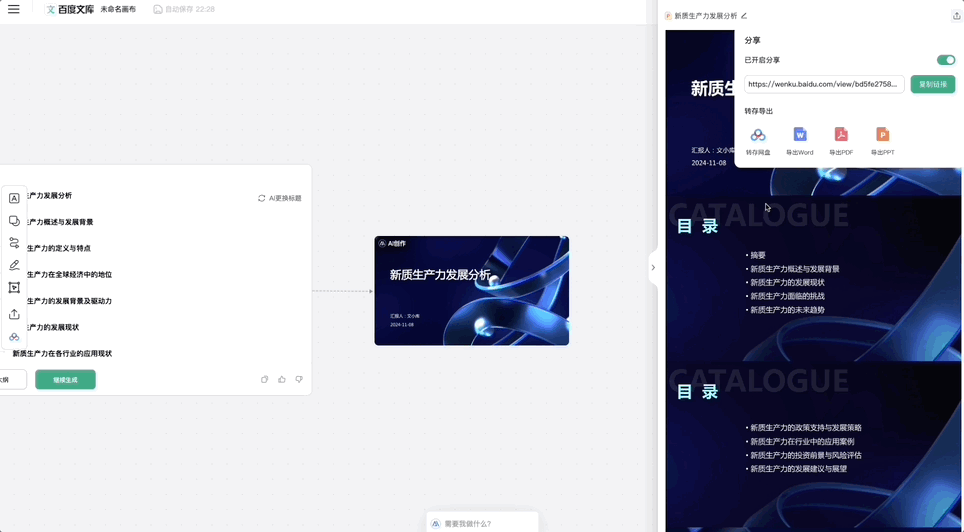Click the Baidu Netdisk icon in the floating toolbar
The height and width of the screenshot is (532, 964).
coord(14,337)
